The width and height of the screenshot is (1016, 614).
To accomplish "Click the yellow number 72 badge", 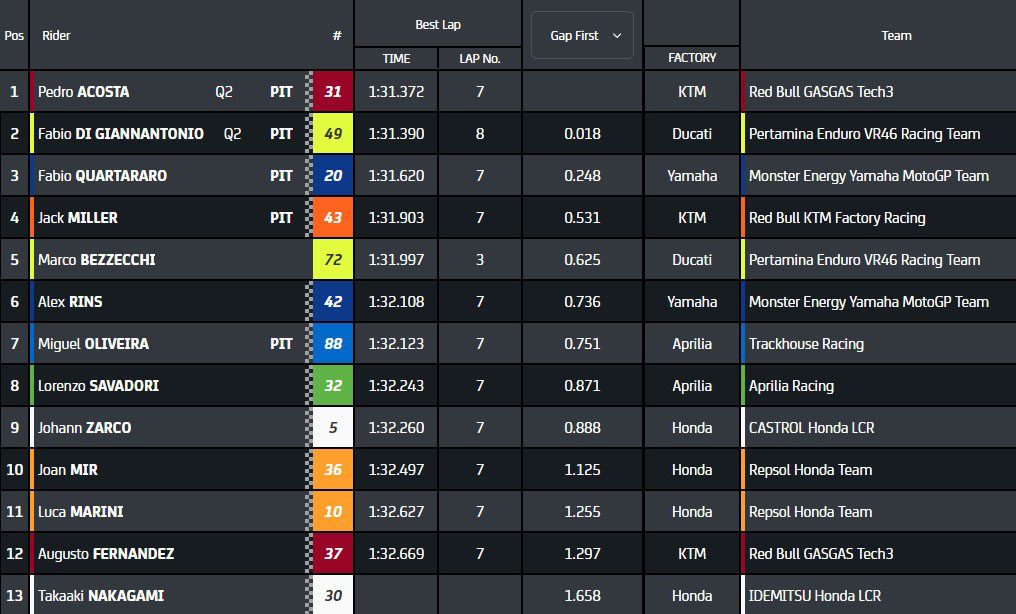I will (333, 260).
